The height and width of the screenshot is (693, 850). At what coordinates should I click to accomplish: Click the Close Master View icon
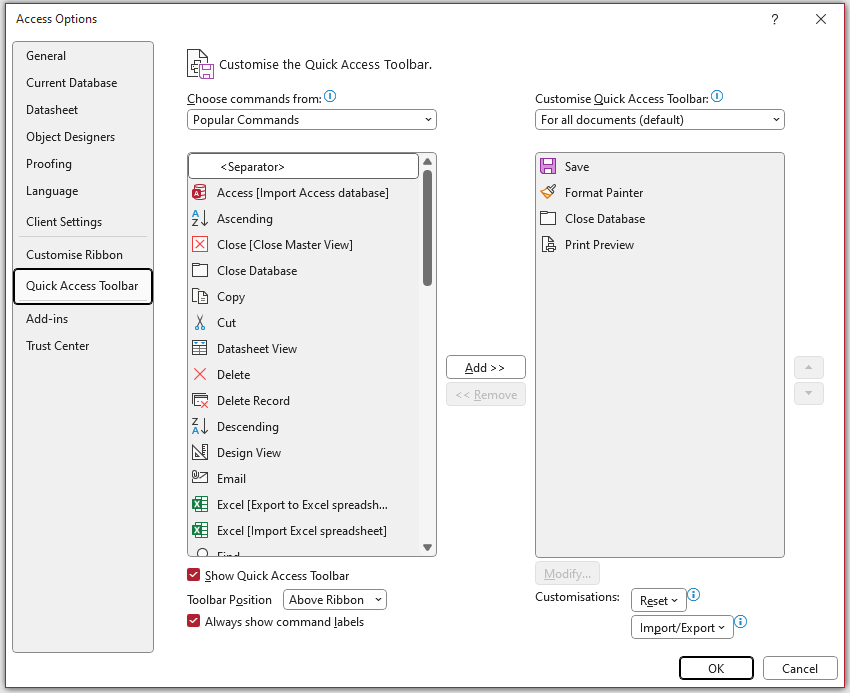pos(199,245)
